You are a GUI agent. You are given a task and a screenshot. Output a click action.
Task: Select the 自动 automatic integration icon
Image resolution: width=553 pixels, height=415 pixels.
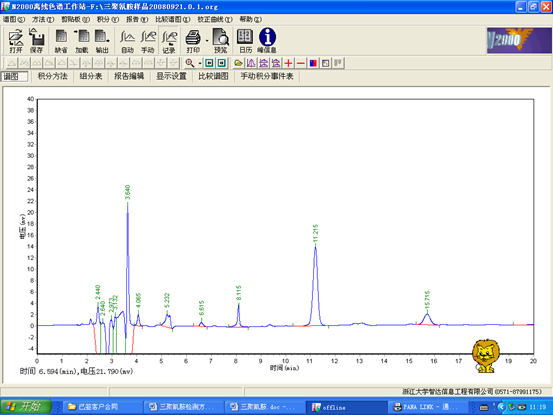coord(127,41)
